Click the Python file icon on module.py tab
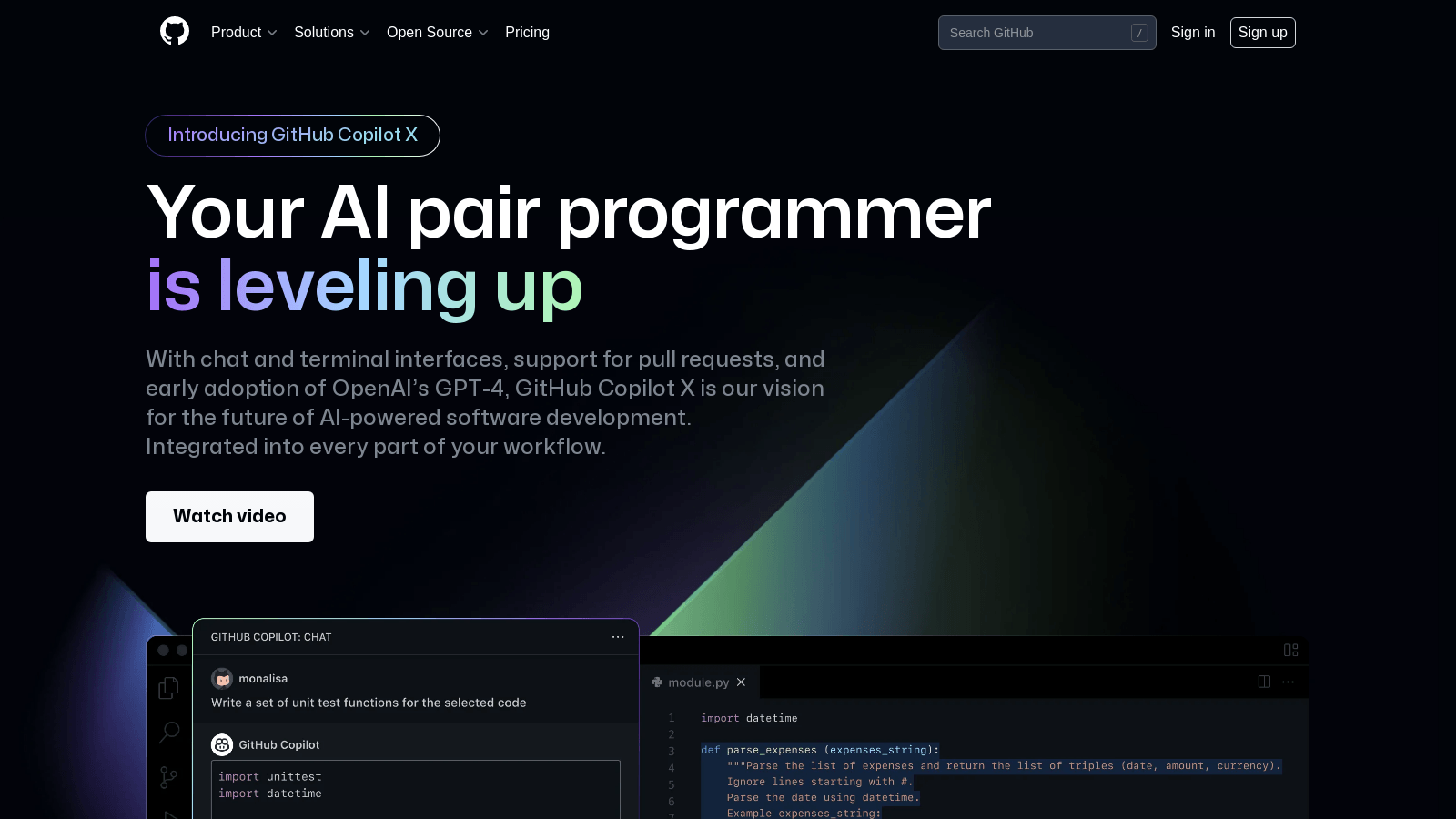1456x819 pixels. pyautogui.click(x=657, y=682)
